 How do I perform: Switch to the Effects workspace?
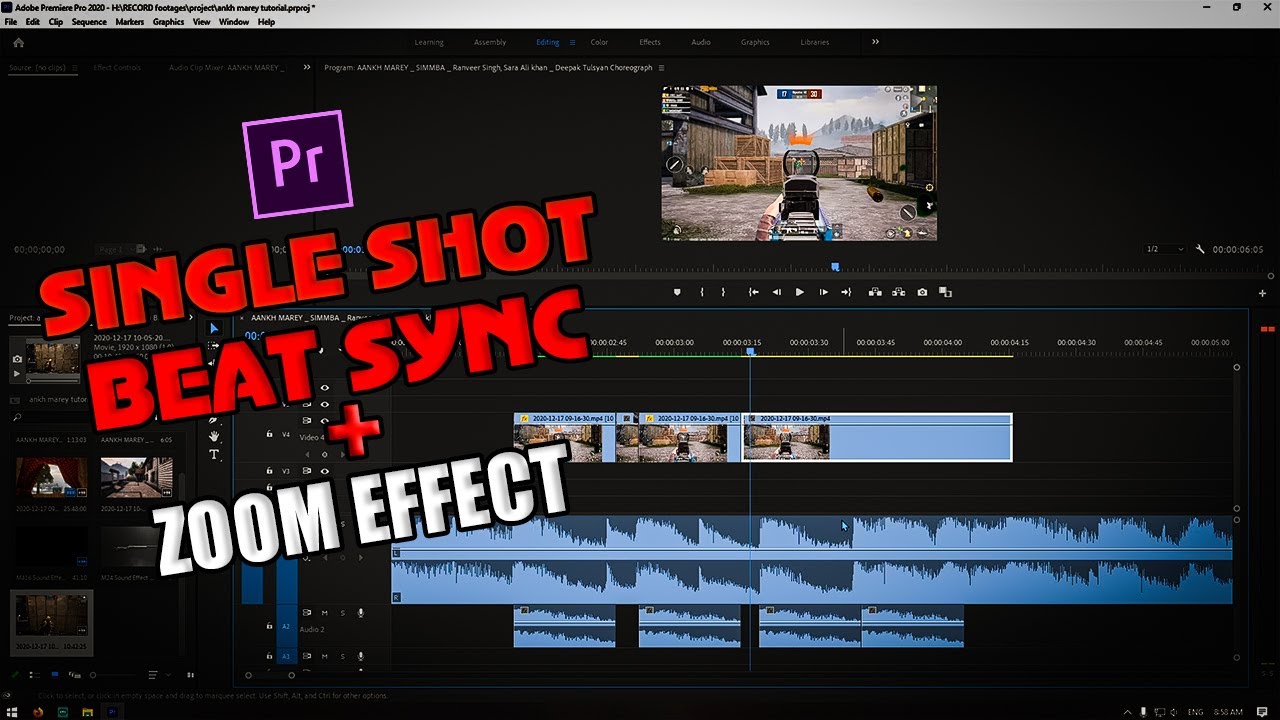650,42
